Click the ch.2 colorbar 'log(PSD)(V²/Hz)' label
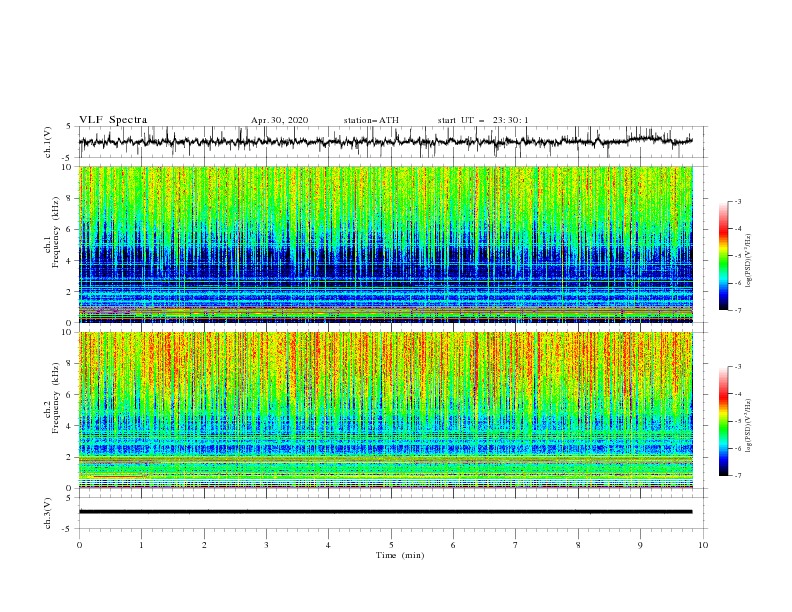The height and width of the screenshot is (612, 792). pos(749,426)
